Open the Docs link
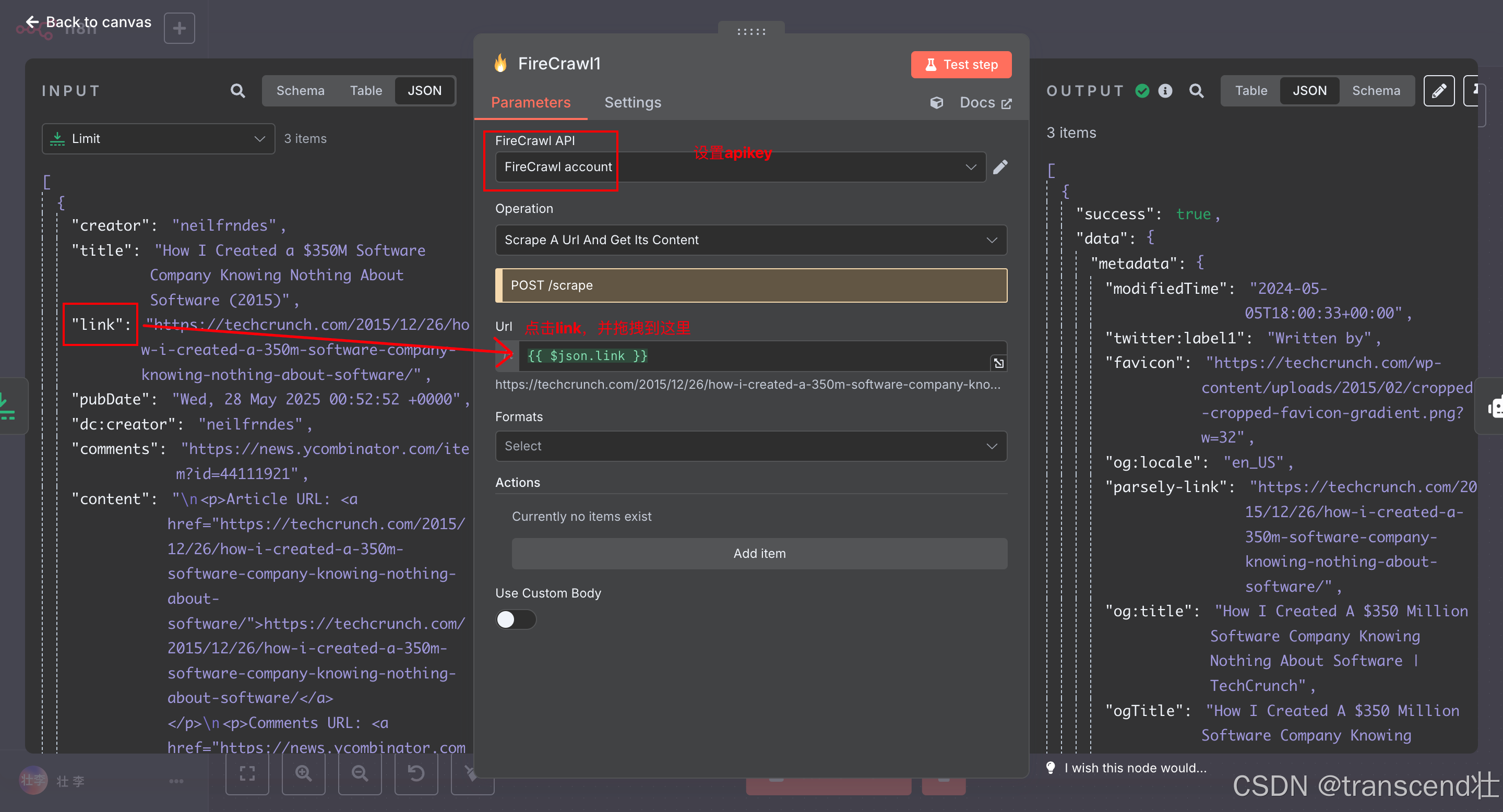The image size is (1503, 812). [x=985, y=103]
